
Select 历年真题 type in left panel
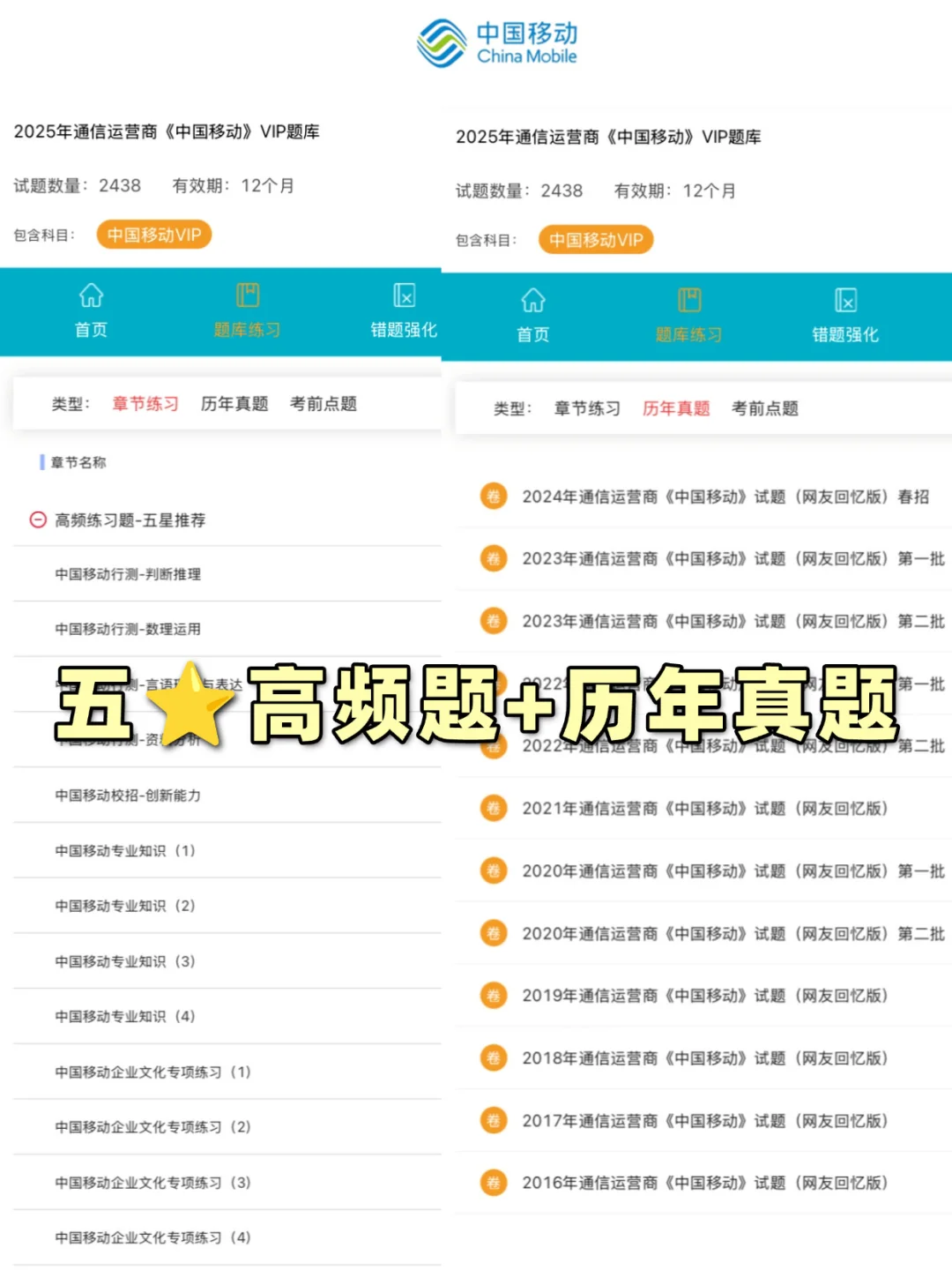(x=234, y=404)
